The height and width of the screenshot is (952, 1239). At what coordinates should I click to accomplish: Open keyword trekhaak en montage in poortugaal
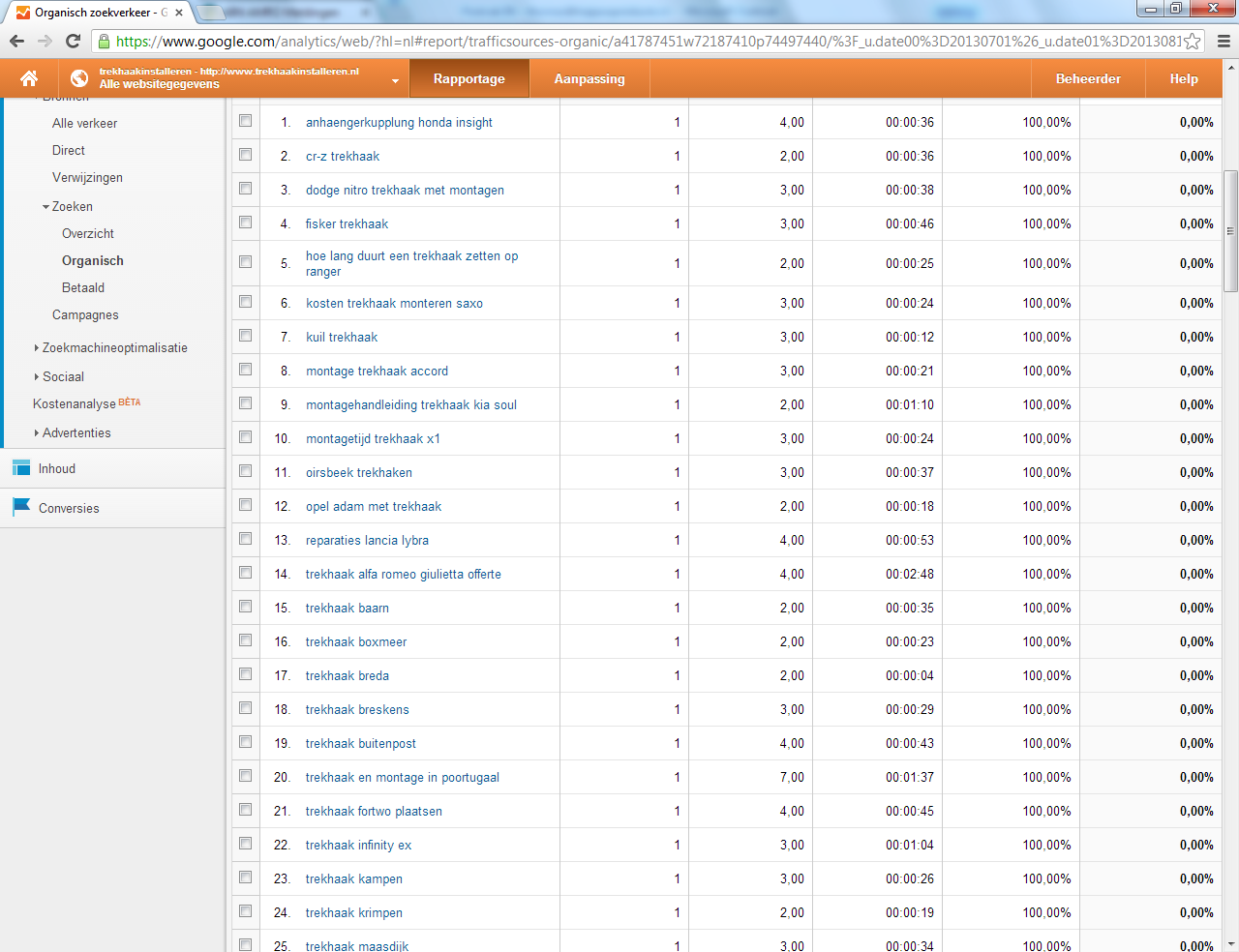click(x=403, y=778)
